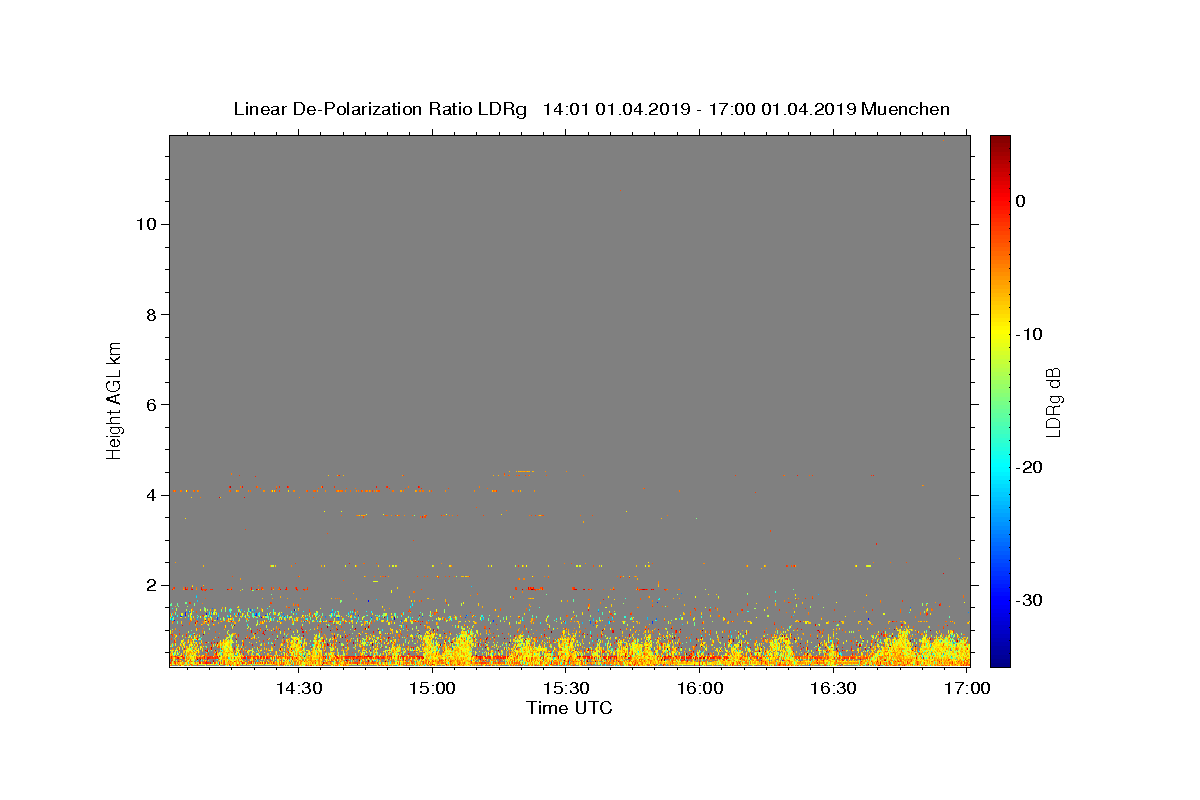
Task: Click the 16:30 time tick label
Action: tap(833, 688)
